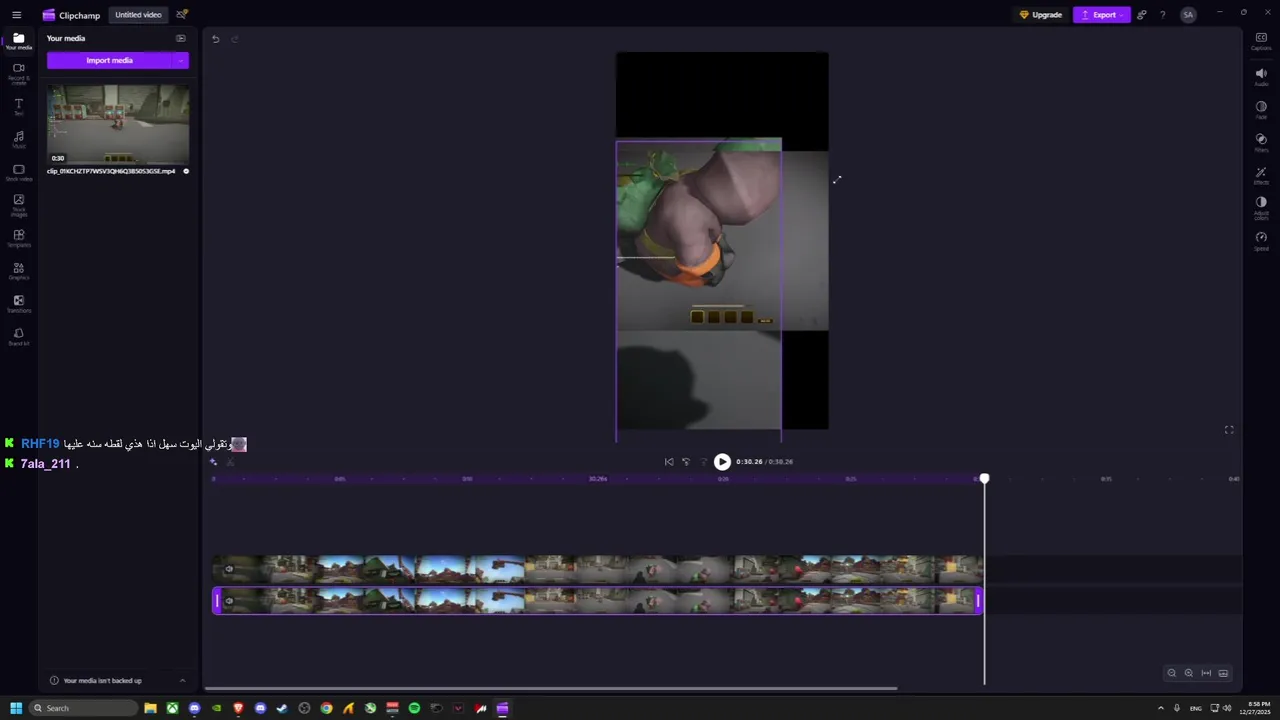Open the Transitions panel
Image resolution: width=1280 pixels, height=720 pixels.
point(18,304)
